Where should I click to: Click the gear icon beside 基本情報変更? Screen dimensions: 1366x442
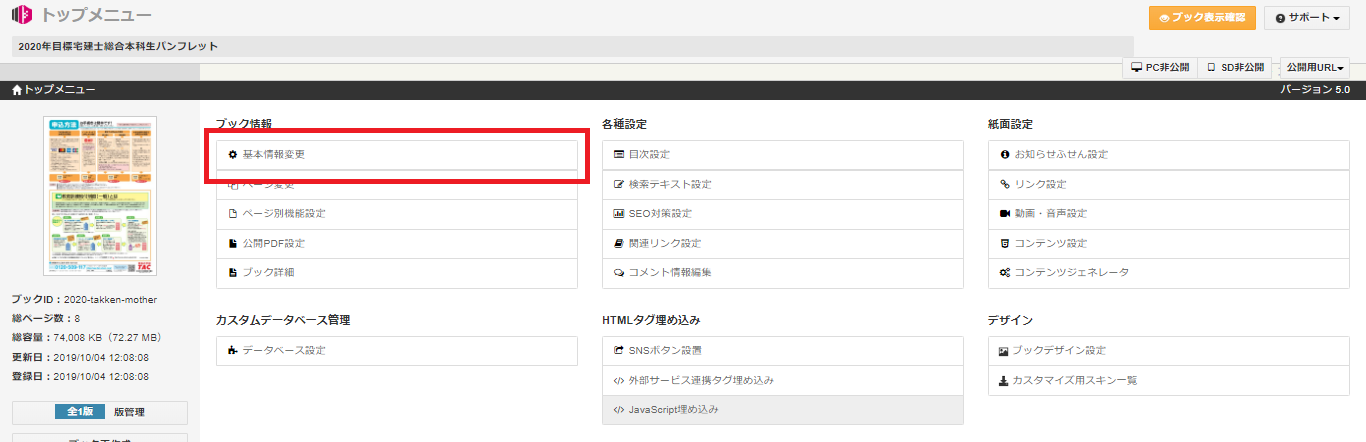point(233,155)
